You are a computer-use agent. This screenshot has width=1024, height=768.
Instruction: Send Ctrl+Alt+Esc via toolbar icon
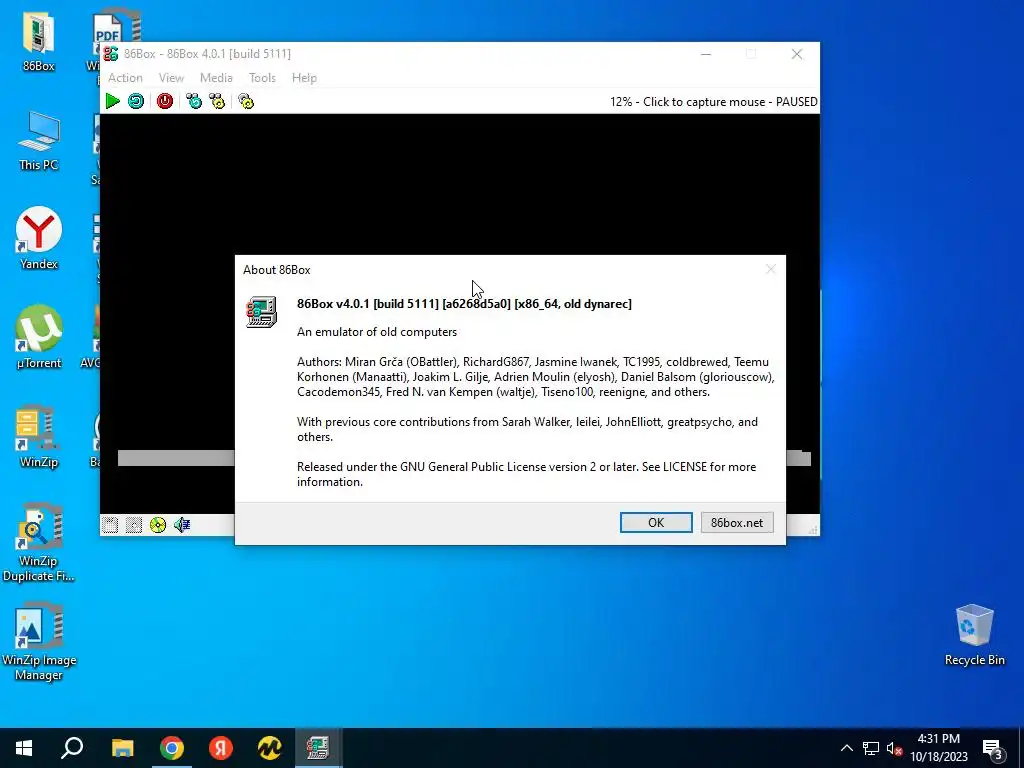[x=217, y=101]
